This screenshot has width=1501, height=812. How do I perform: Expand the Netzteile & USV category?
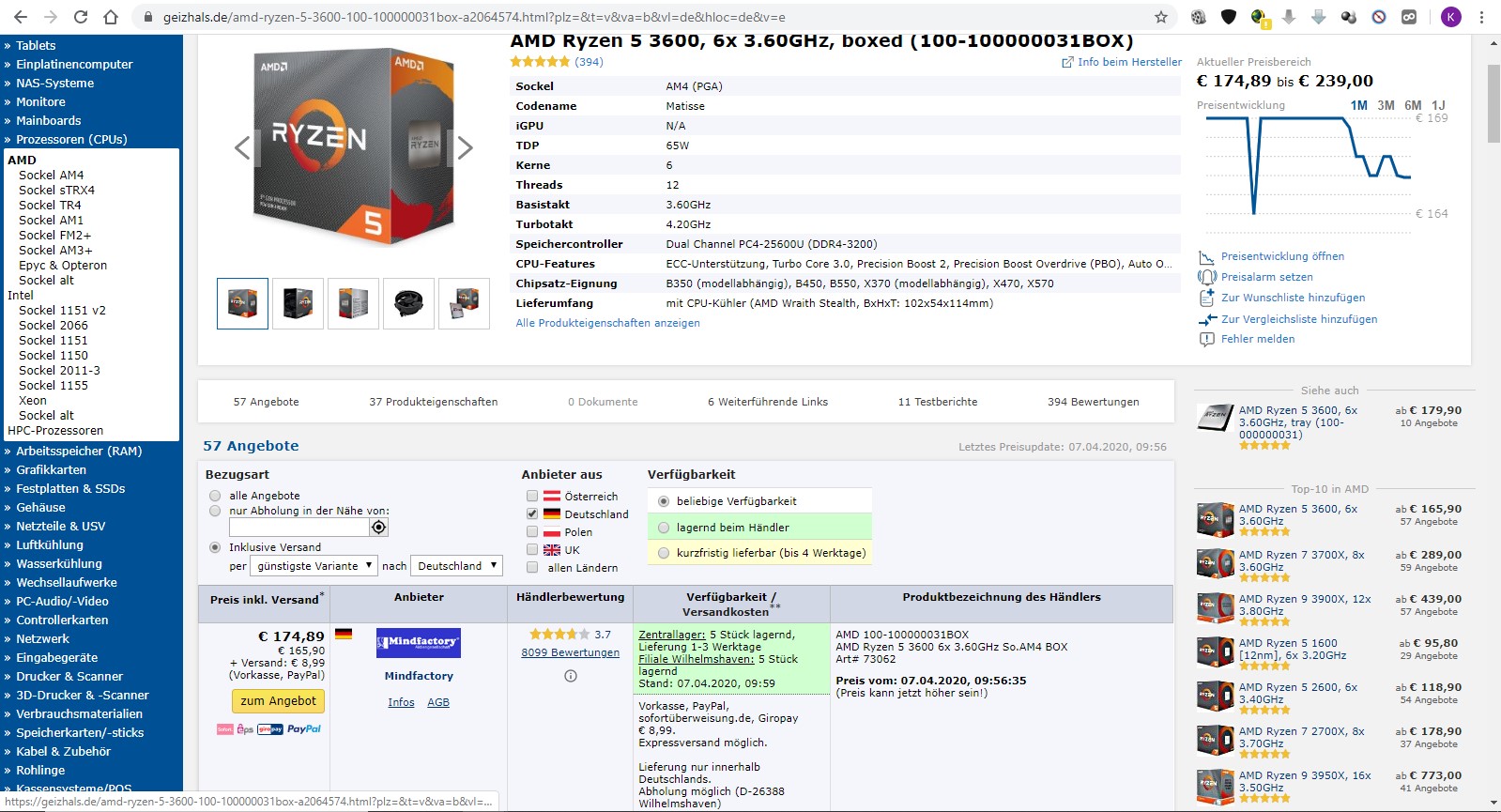pyautogui.click(x=60, y=526)
